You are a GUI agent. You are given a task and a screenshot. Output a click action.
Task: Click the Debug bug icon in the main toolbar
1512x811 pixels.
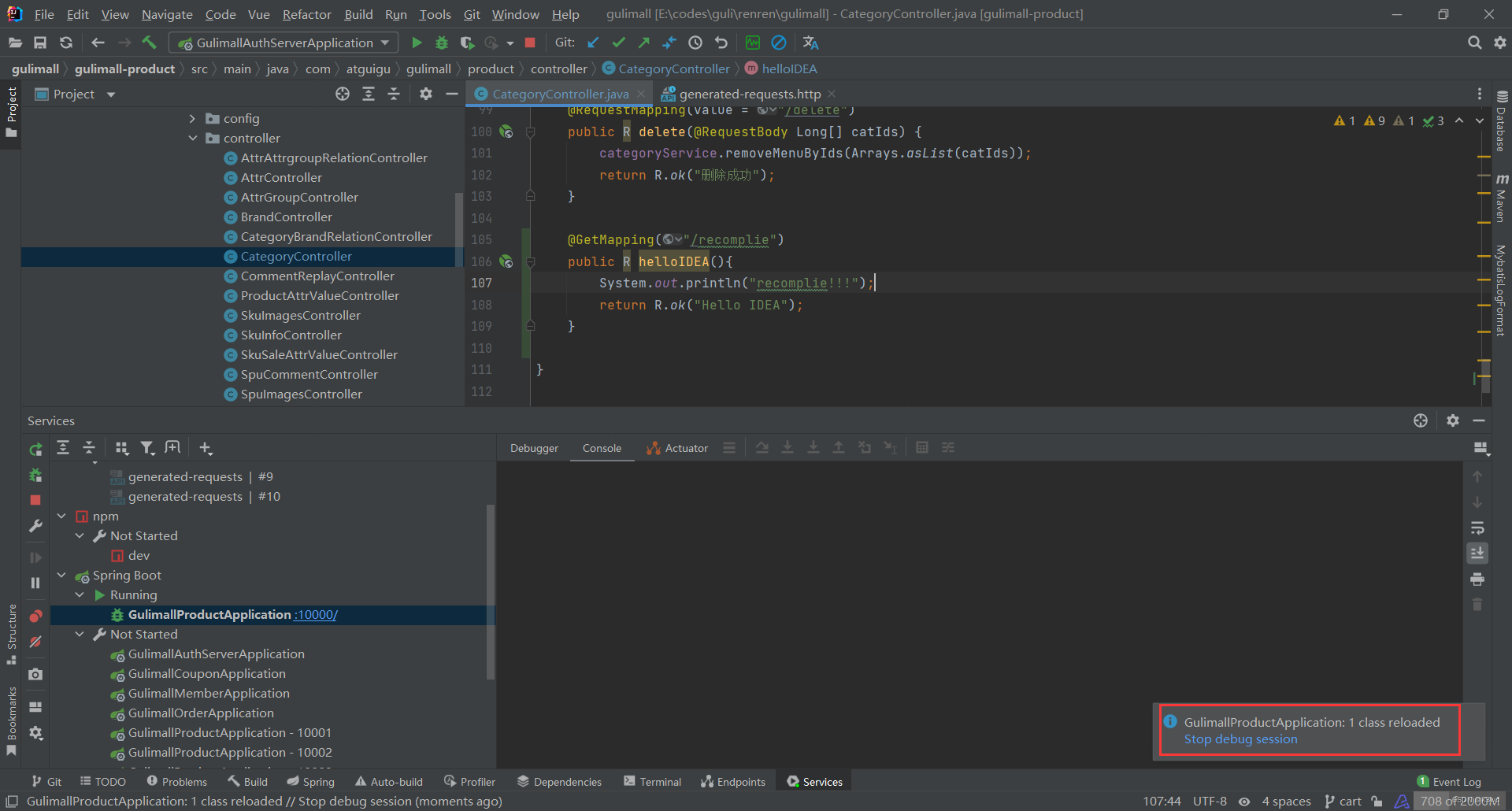[x=442, y=43]
